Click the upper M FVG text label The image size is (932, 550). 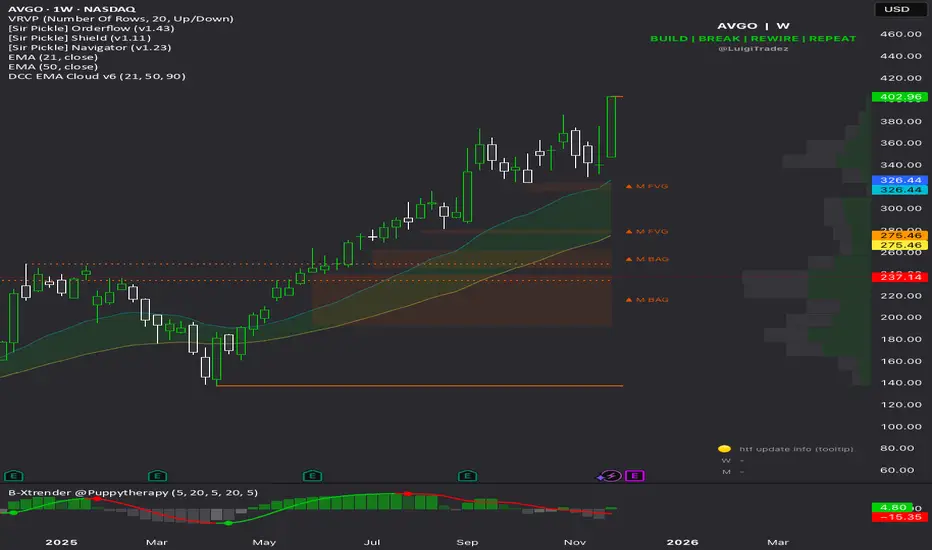(x=652, y=186)
